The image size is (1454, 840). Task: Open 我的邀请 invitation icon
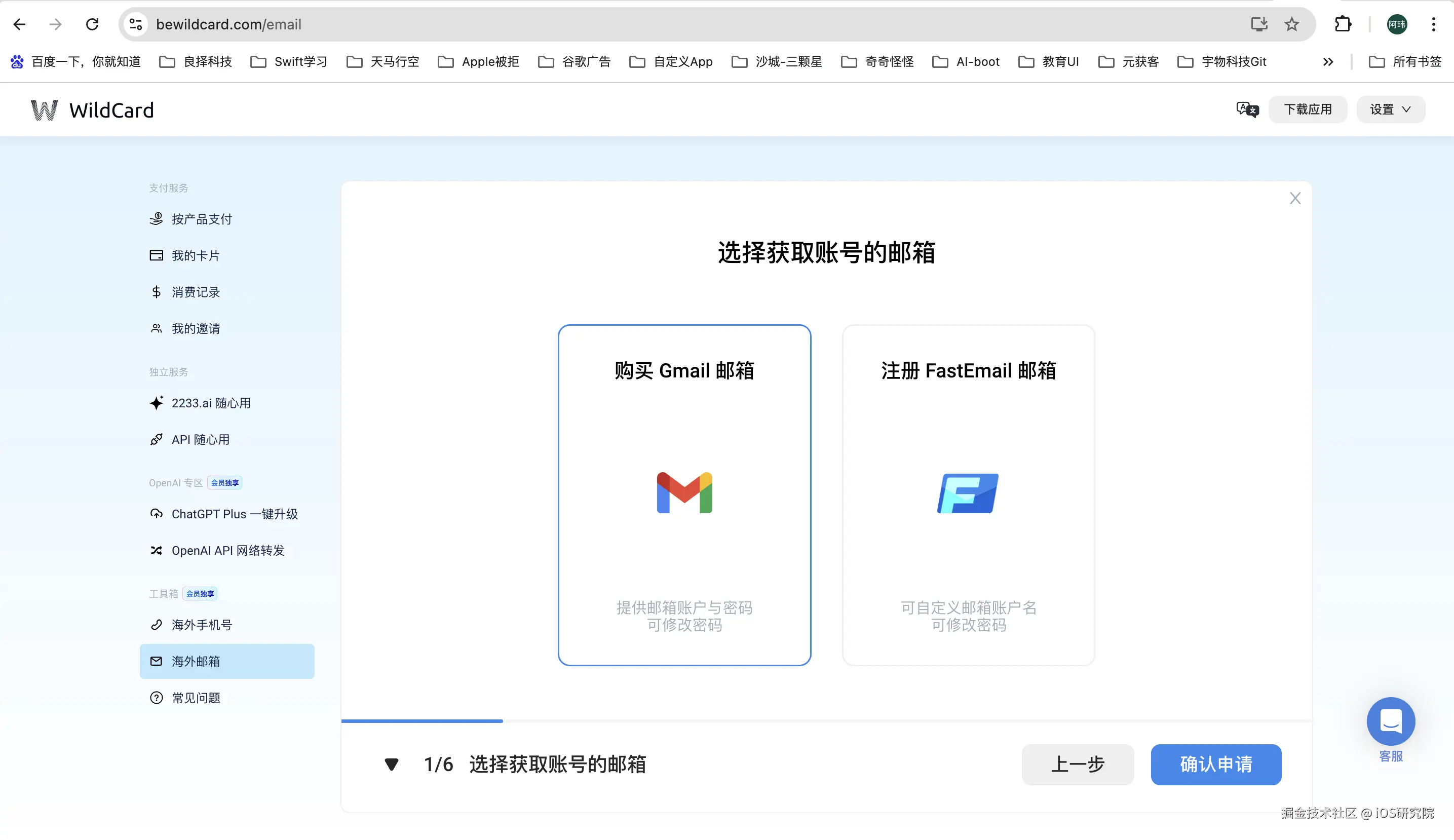click(x=156, y=328)
